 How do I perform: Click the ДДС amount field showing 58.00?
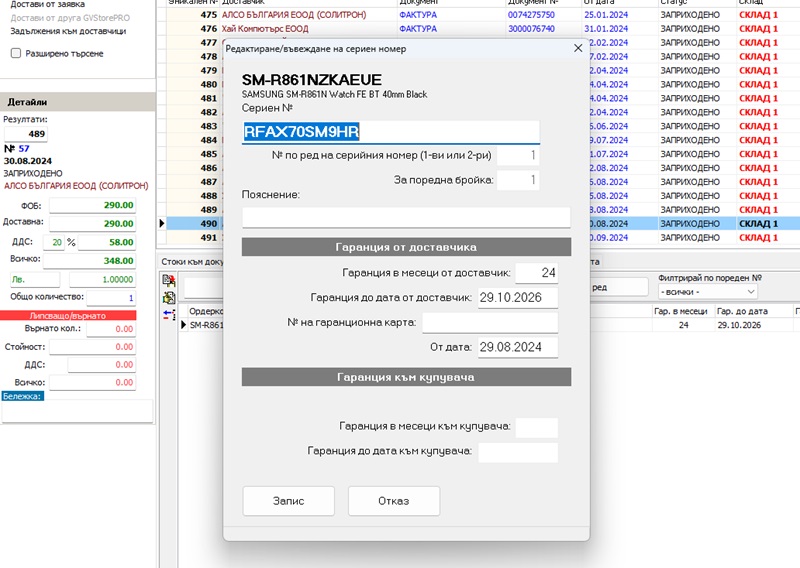107,242
